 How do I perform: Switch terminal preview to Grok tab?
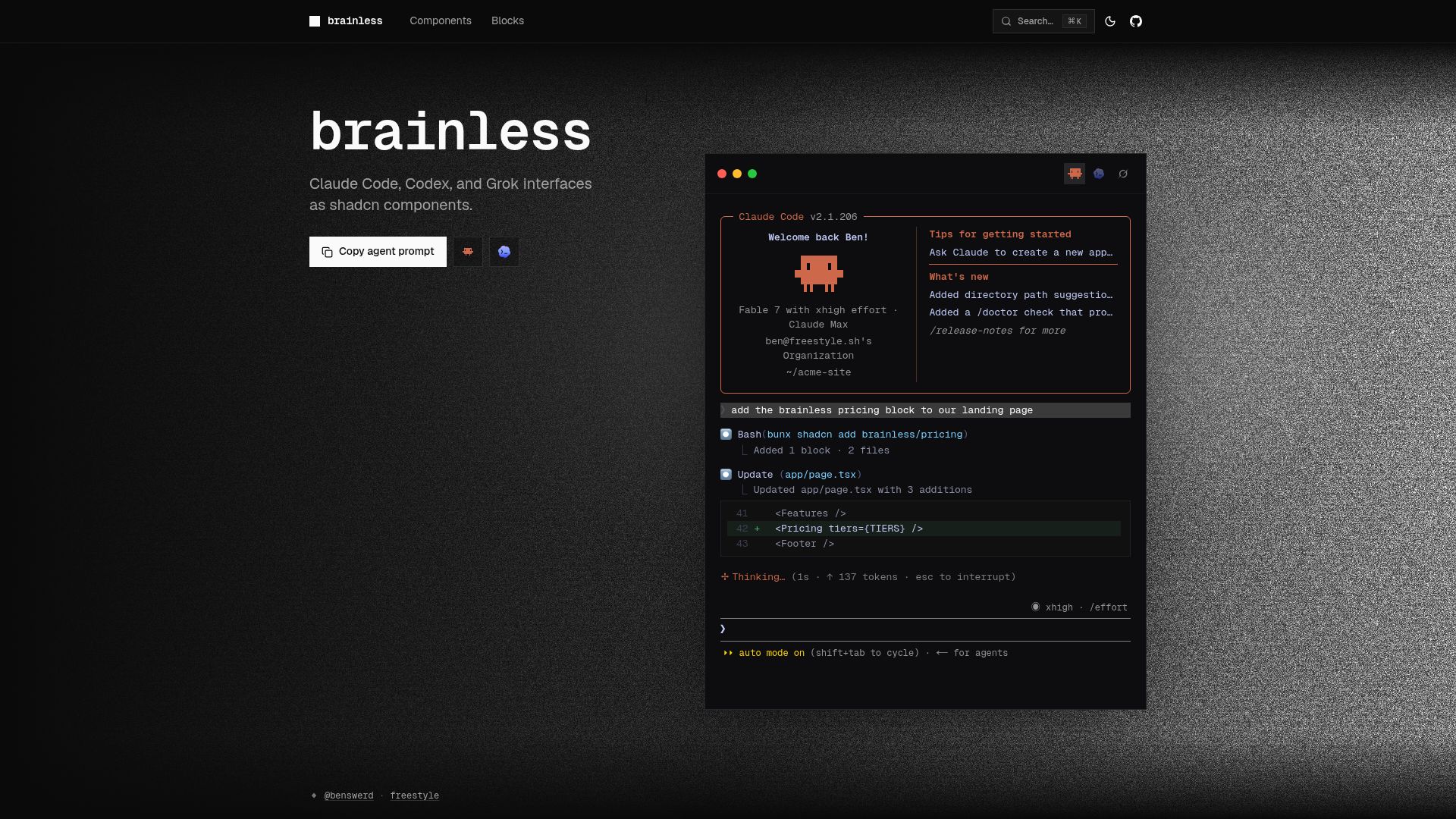(1123, 174)
